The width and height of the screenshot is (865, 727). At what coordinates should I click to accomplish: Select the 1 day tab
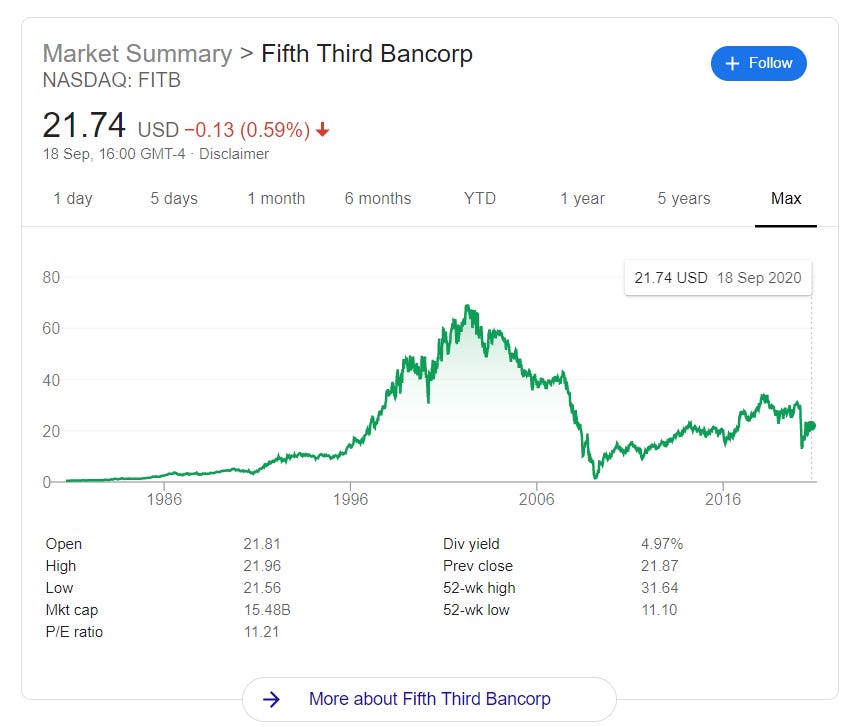[x=72, y=198]
